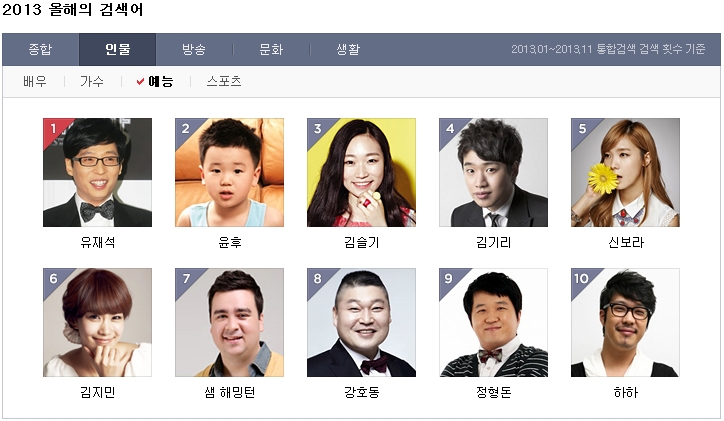Open the 문화 tab
The image size is (724, 421).
coord(271,49)
